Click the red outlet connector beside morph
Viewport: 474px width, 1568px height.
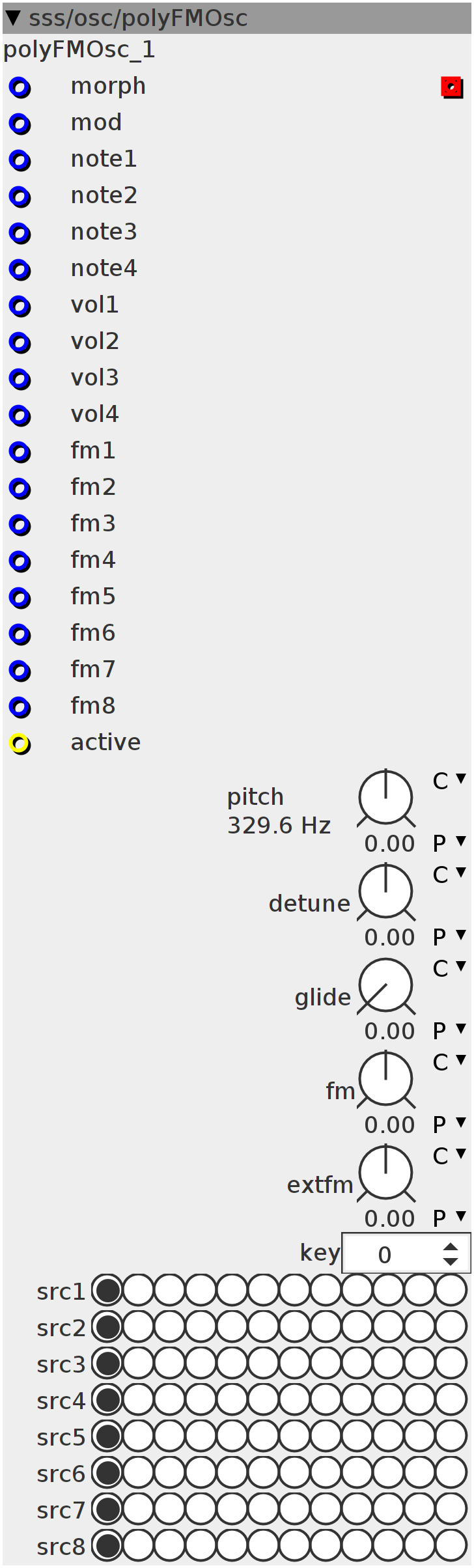point(452,87)
